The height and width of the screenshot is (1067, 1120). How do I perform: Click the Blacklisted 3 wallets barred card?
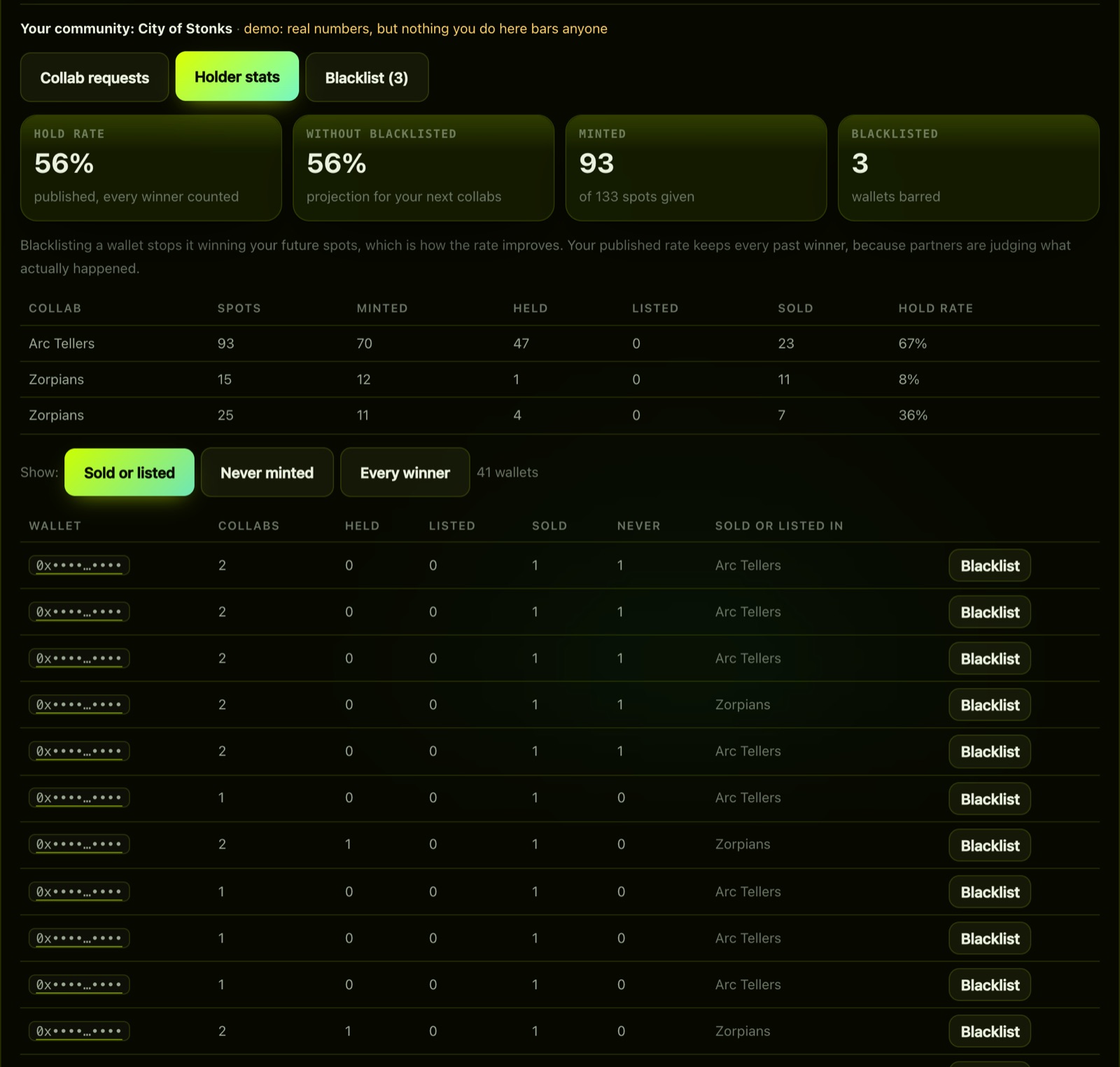point(968,168)
